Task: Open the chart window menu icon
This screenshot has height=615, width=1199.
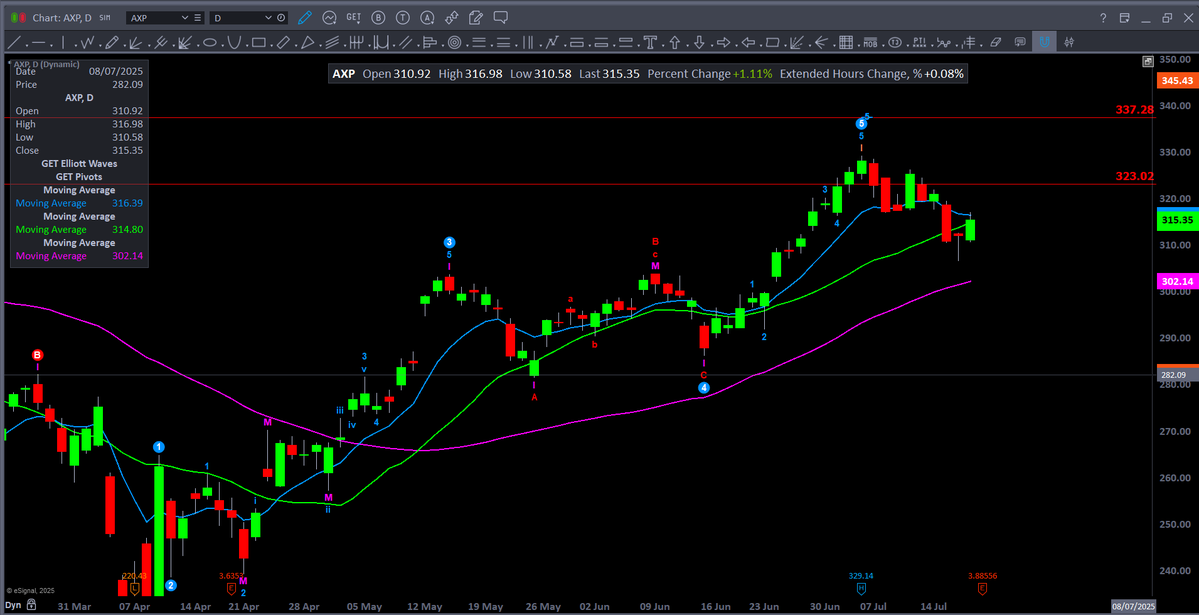Action: (x=1124, y=17)
